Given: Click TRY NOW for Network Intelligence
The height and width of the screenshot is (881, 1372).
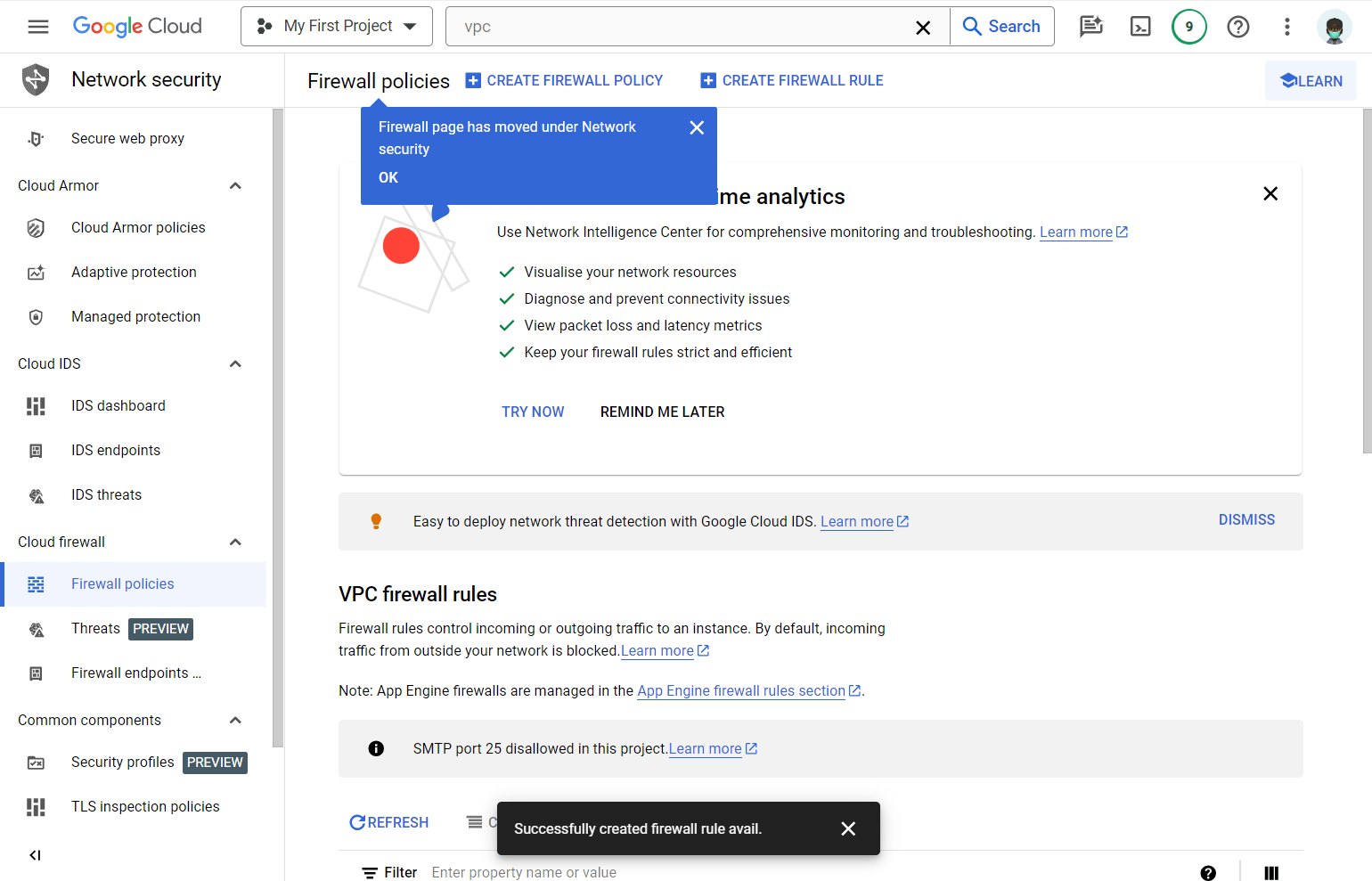Looking at the screenshot, I should [x=533, y=412].
